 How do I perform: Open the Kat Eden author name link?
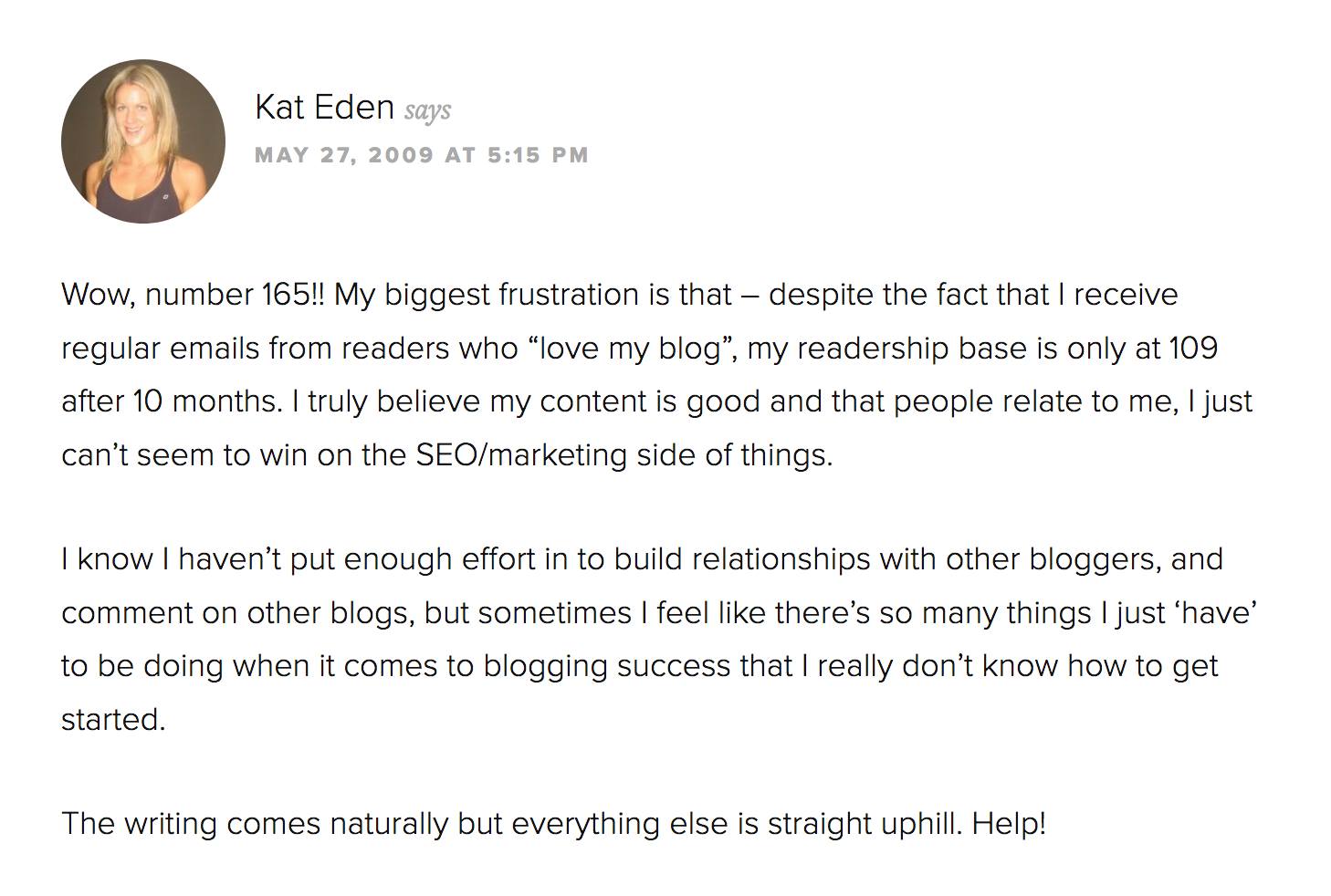pos(324,108)
